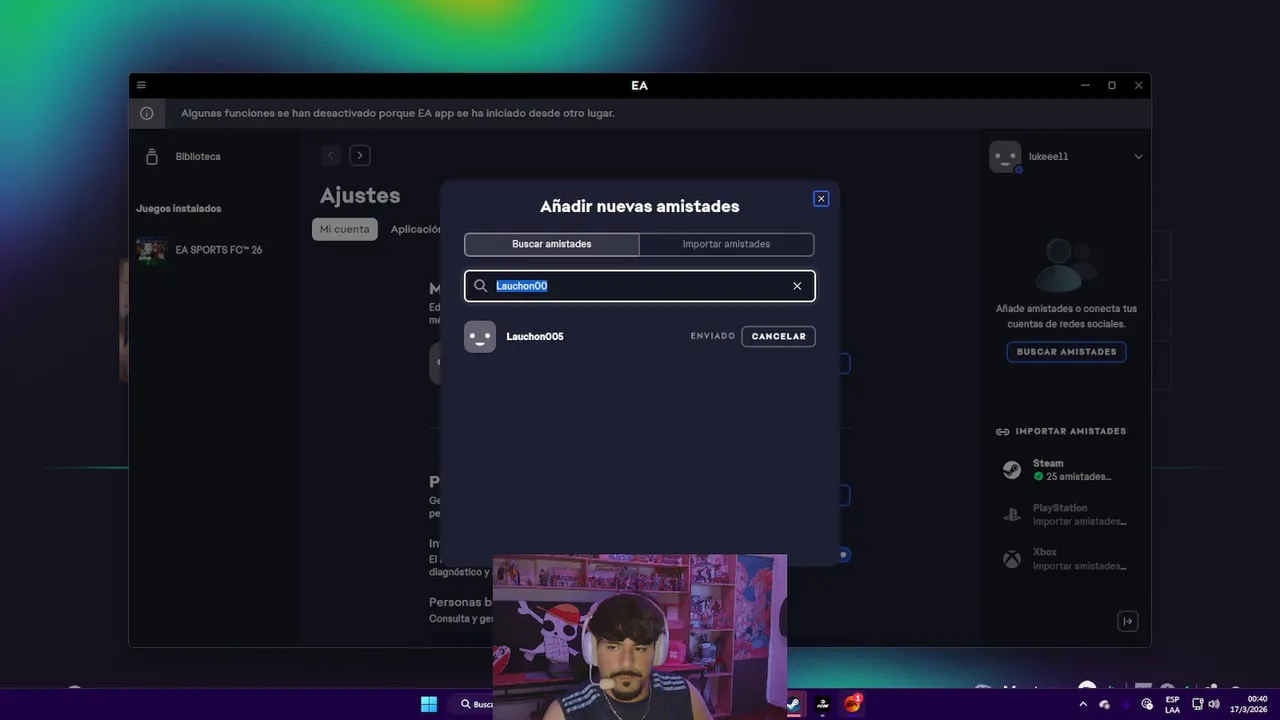Click the EA SPORTS FC 26 thumbnail

[151, 251]
